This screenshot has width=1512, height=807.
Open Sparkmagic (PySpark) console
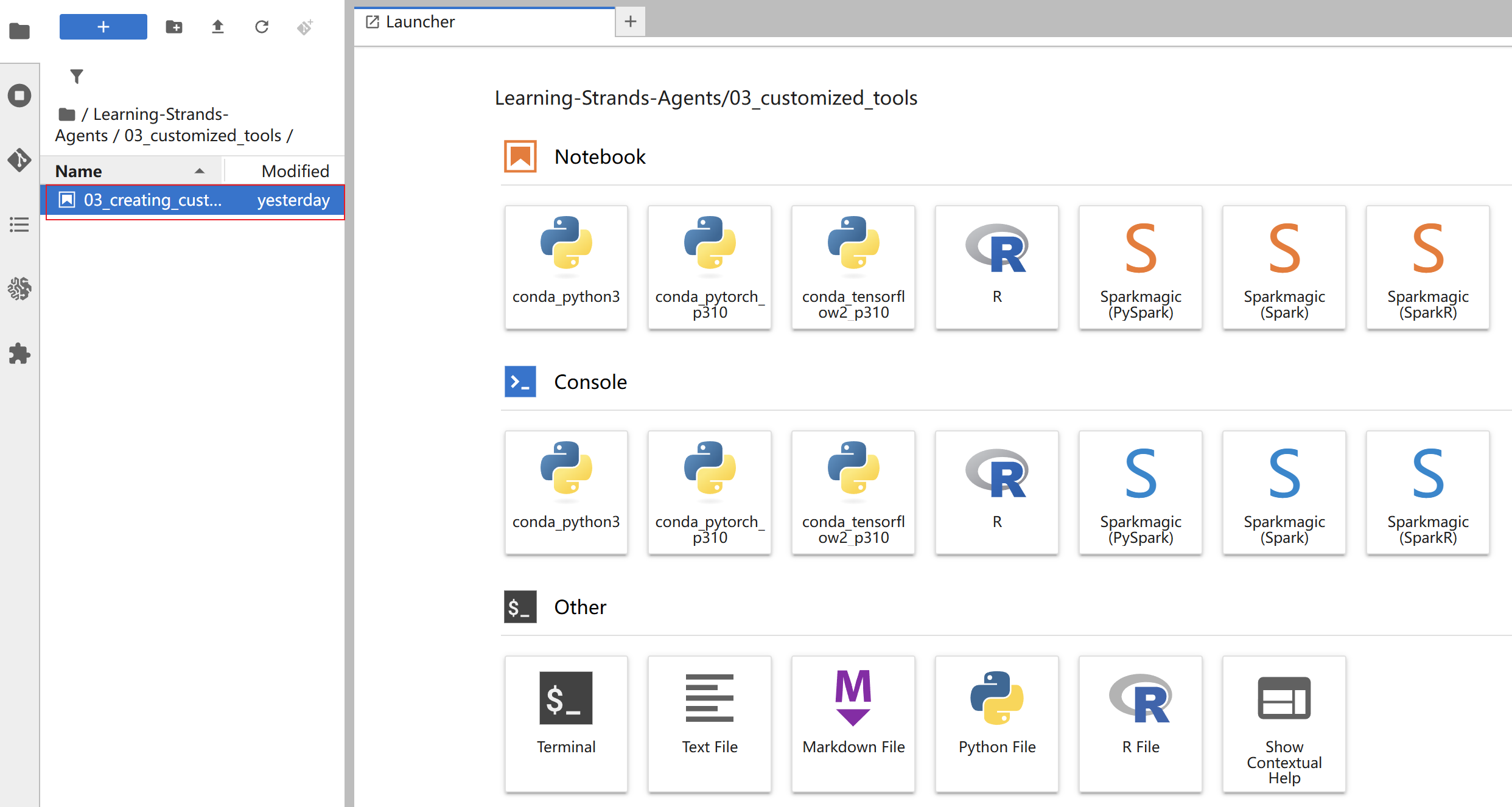click(x=1141, y=492)
